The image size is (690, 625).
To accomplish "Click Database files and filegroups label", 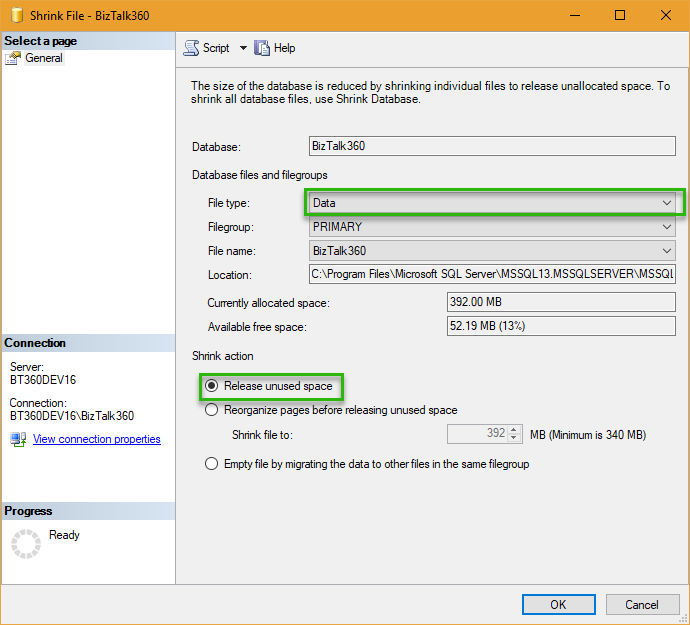I will (260, 175).
